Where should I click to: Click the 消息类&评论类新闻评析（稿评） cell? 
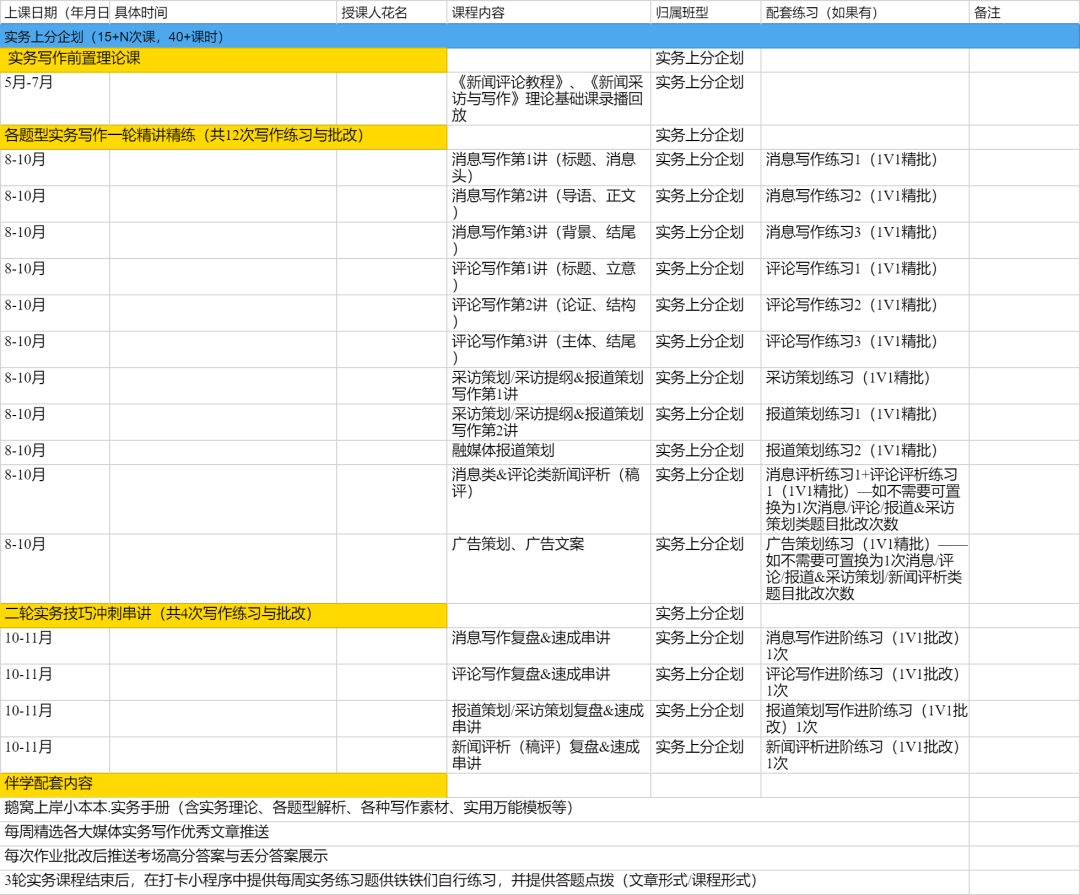tap(549, 500)
